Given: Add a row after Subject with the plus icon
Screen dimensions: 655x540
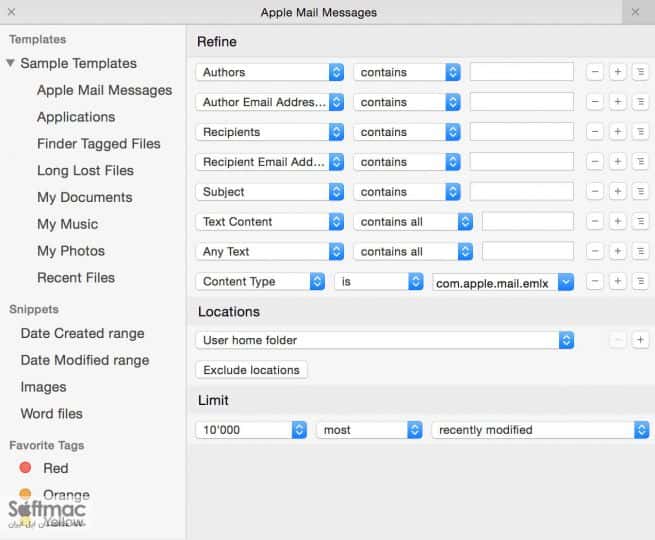Looking at the screenshot, I should (x=617, y=192).
